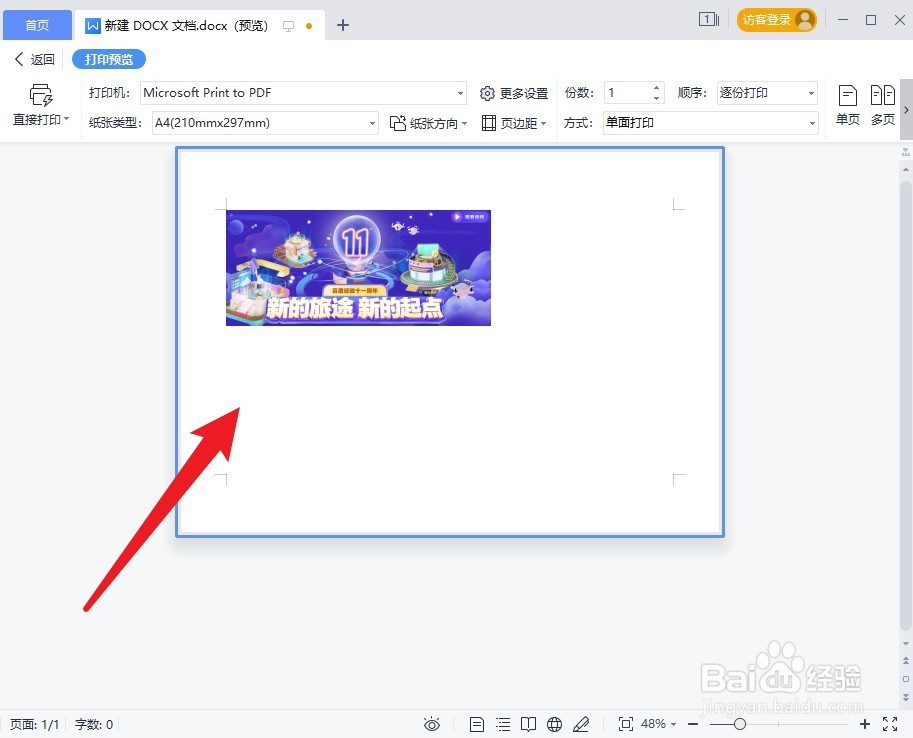The height and width of the screenshot is (738, 913).
Task: Open a new tab with plus icon
Action: 343,25
